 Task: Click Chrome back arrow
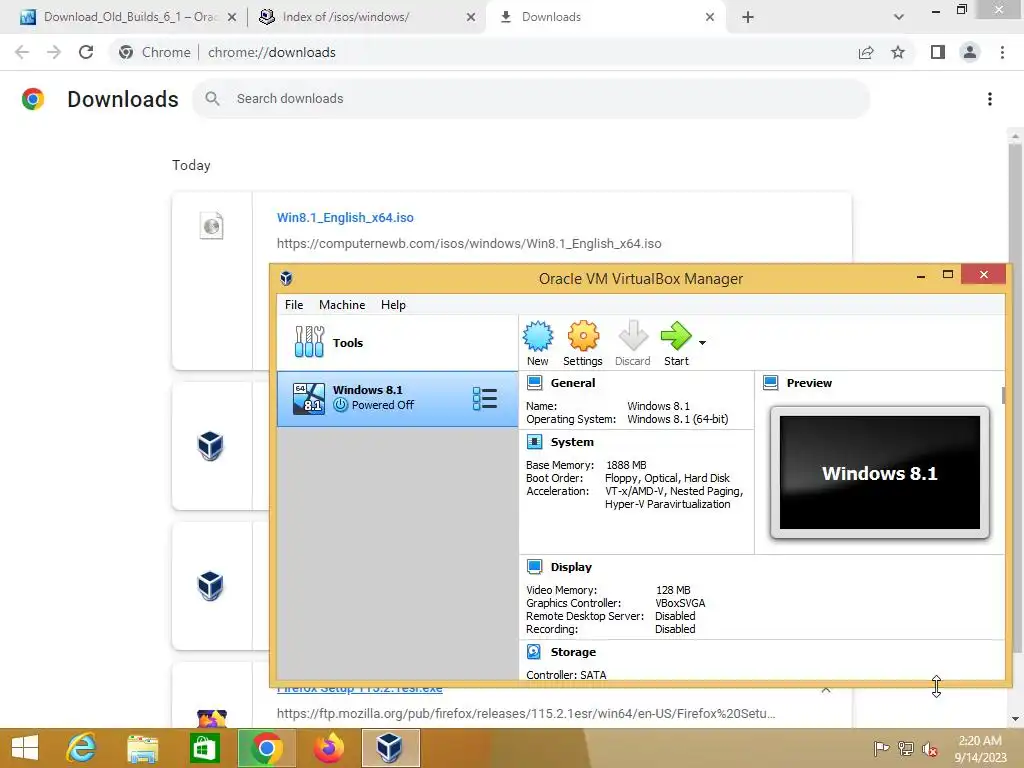click(22, 52)
